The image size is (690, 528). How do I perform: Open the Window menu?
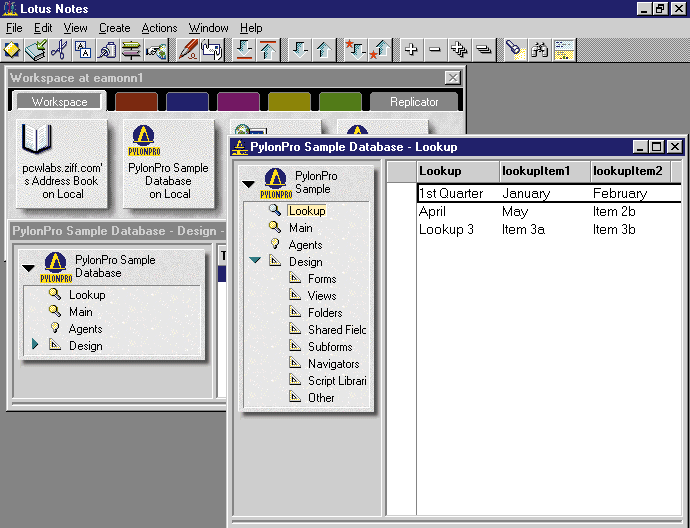[209, 28]
